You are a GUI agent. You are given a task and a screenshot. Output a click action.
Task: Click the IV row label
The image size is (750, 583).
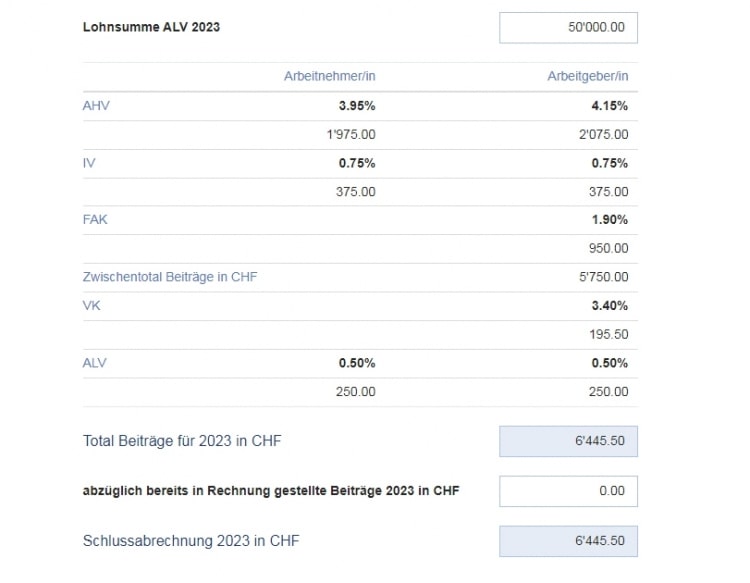coord(89,163)
